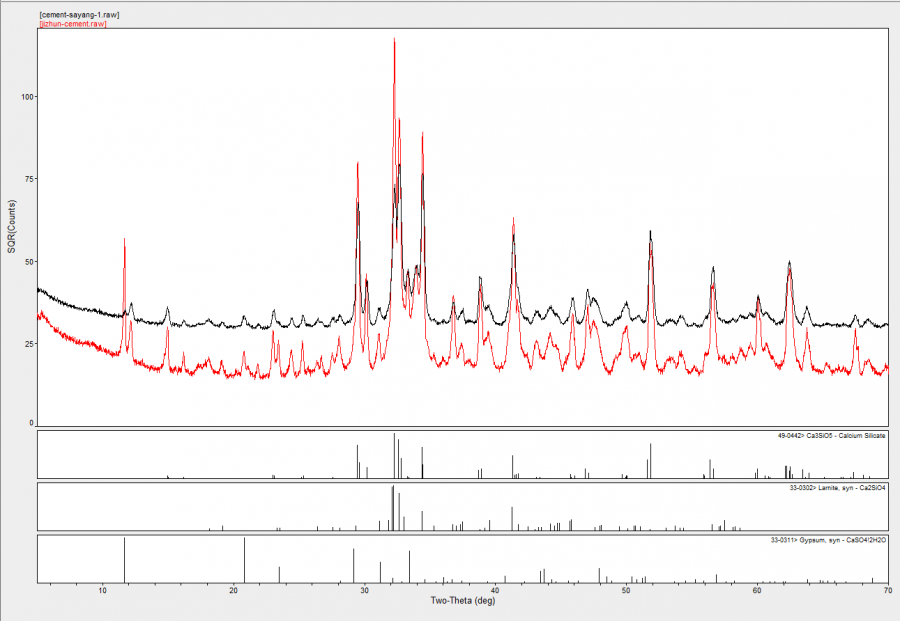Click the 25 tick on the y-axis
Viewport: 900px width, 621px height.
pos(26,343)
